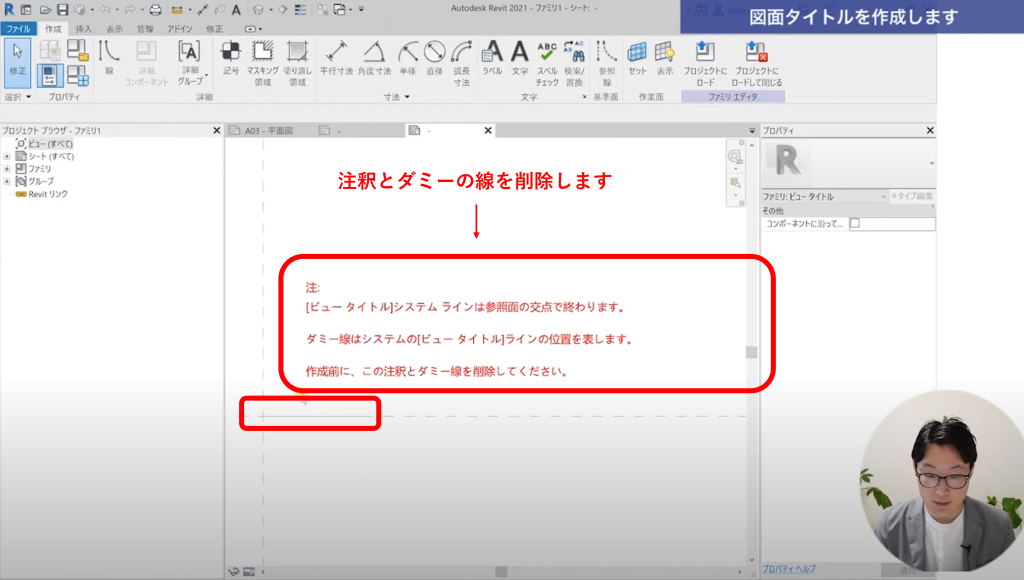Screen dimensions: 1024x580
Task: Expand the シート (すべて) tree node
Action: 7,157
